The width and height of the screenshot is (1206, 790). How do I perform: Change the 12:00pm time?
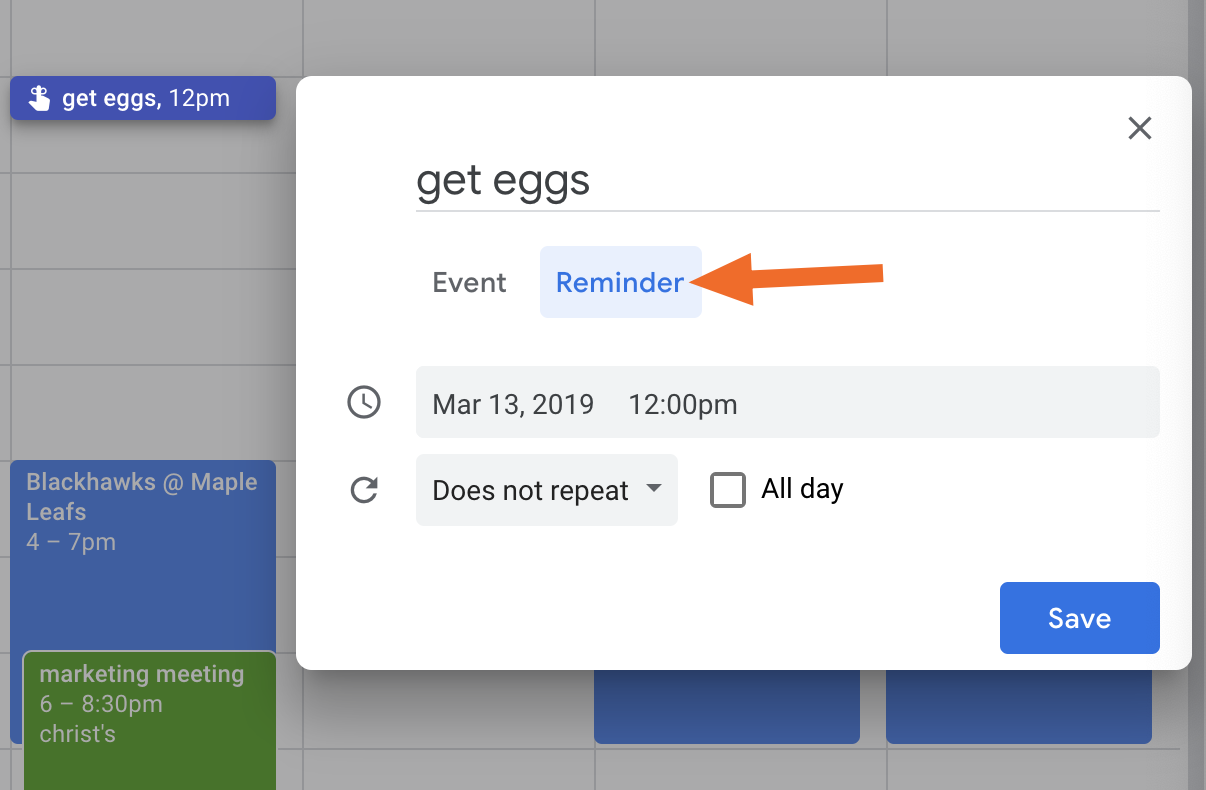tap(683, 404)
